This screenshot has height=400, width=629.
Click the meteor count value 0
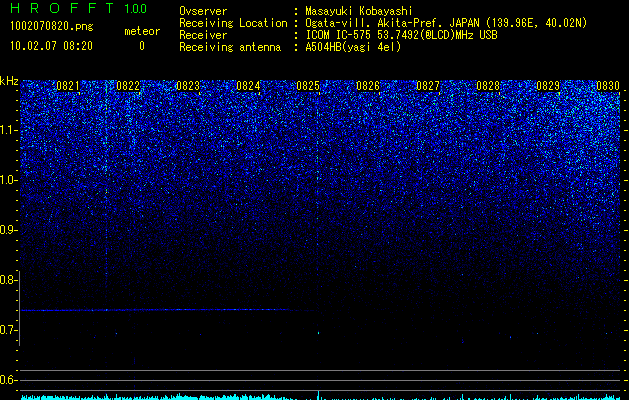tap(142, 46)
